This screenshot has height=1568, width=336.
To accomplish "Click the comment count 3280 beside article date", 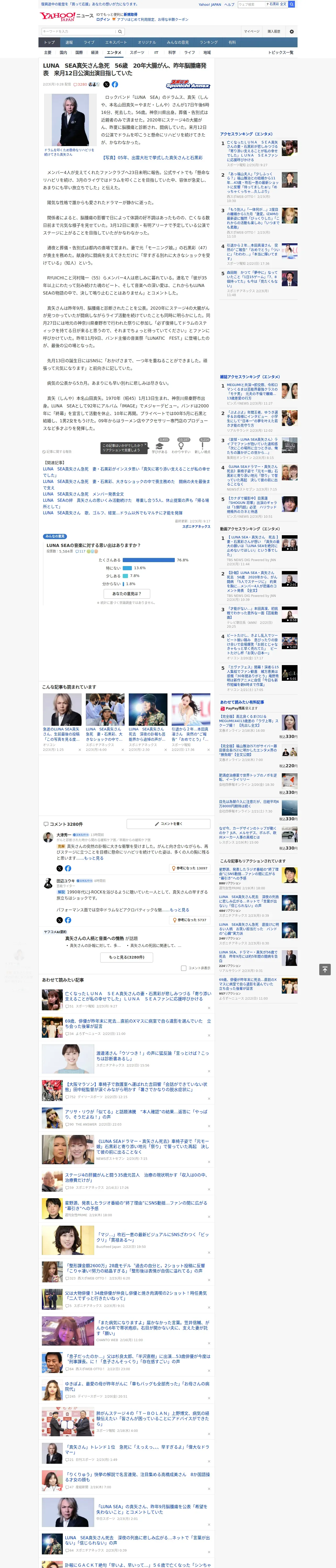I will coord(81,85).
